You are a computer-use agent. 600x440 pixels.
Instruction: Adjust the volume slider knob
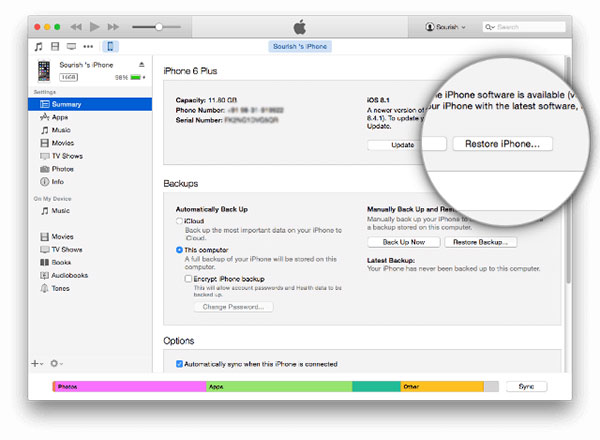159,27
